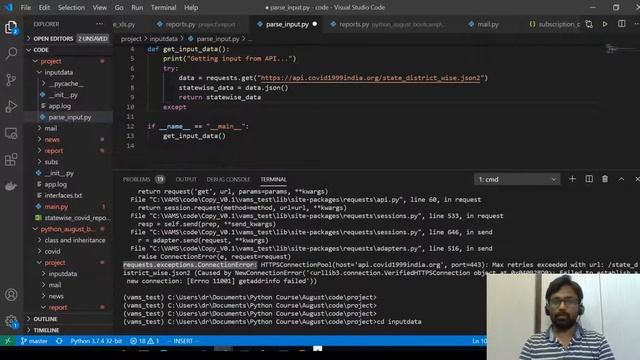Open the Help menu
The image size is (640, 360).
(191, 7)
